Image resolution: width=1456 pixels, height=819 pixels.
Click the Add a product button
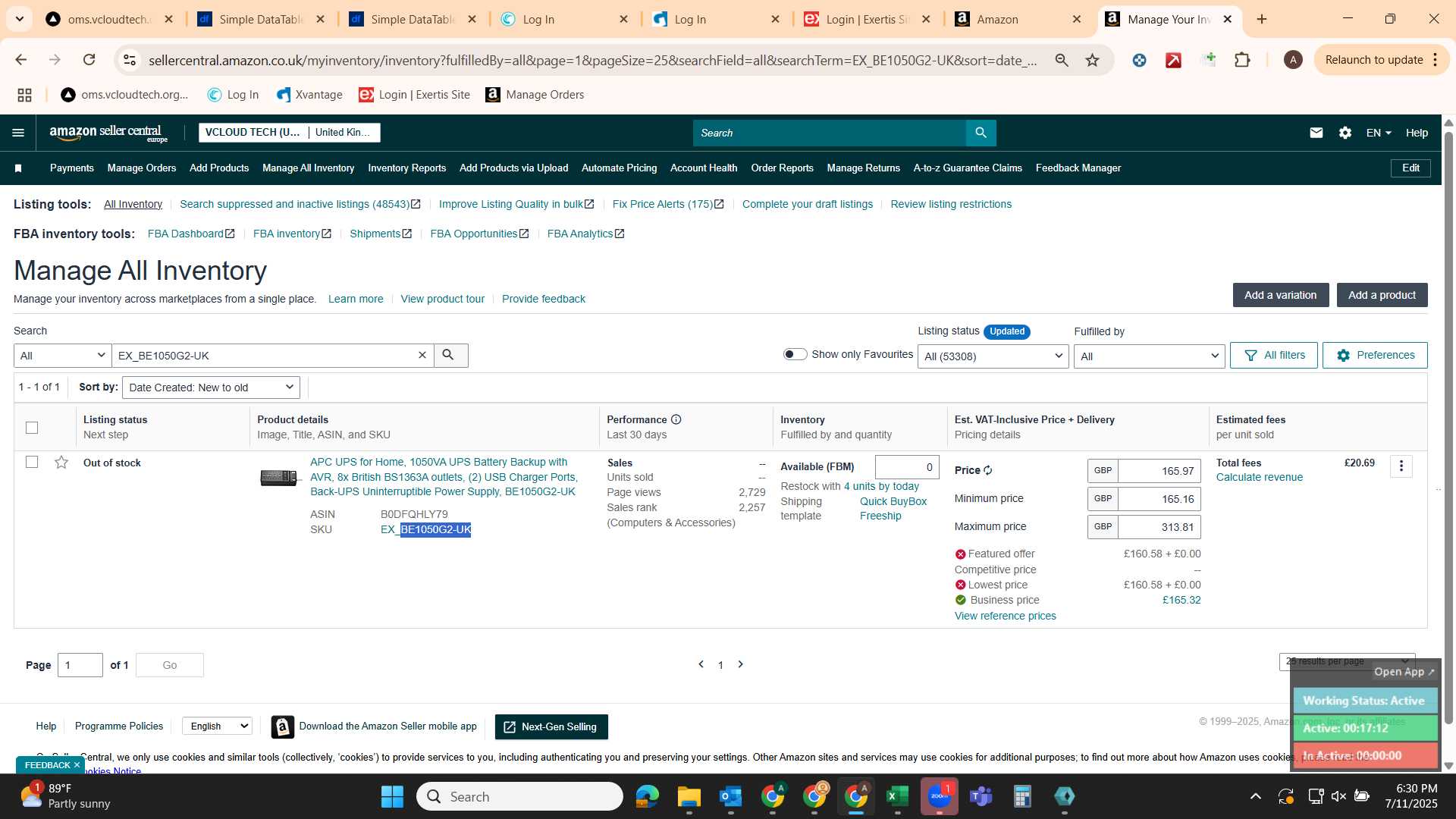[x=1382, y=295]
